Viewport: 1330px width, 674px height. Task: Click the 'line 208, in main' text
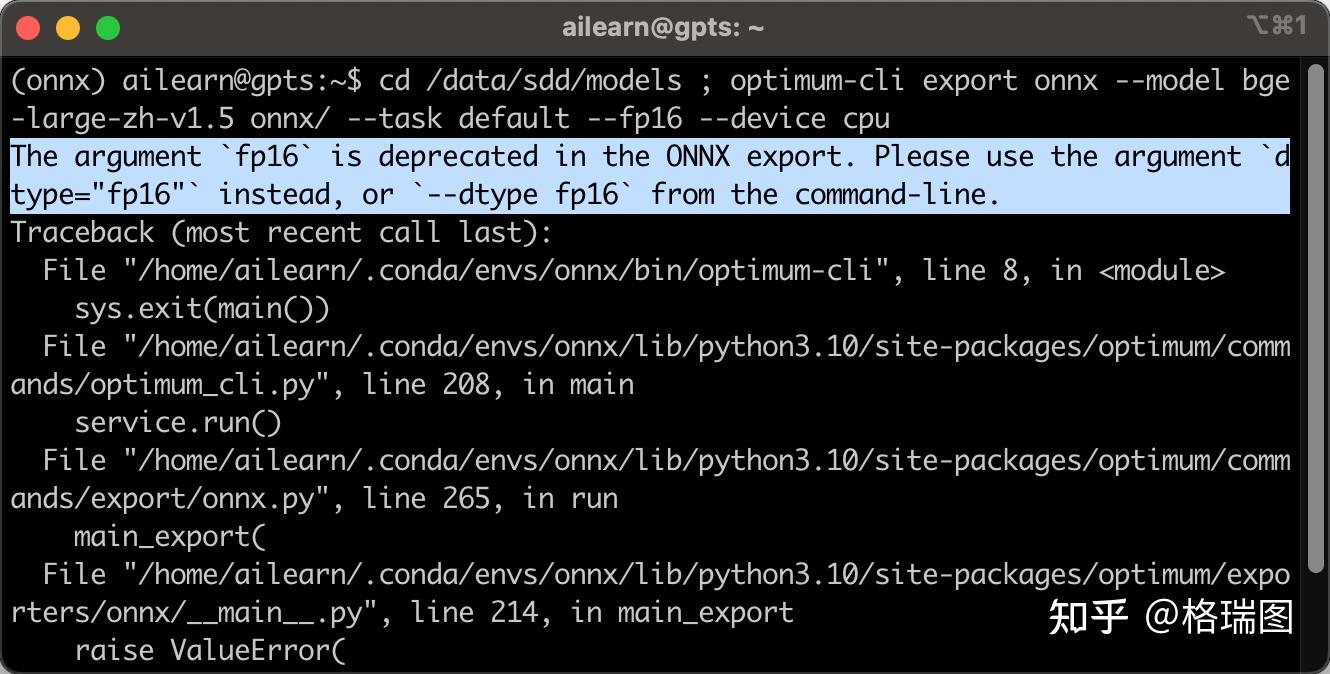point(497,385)
